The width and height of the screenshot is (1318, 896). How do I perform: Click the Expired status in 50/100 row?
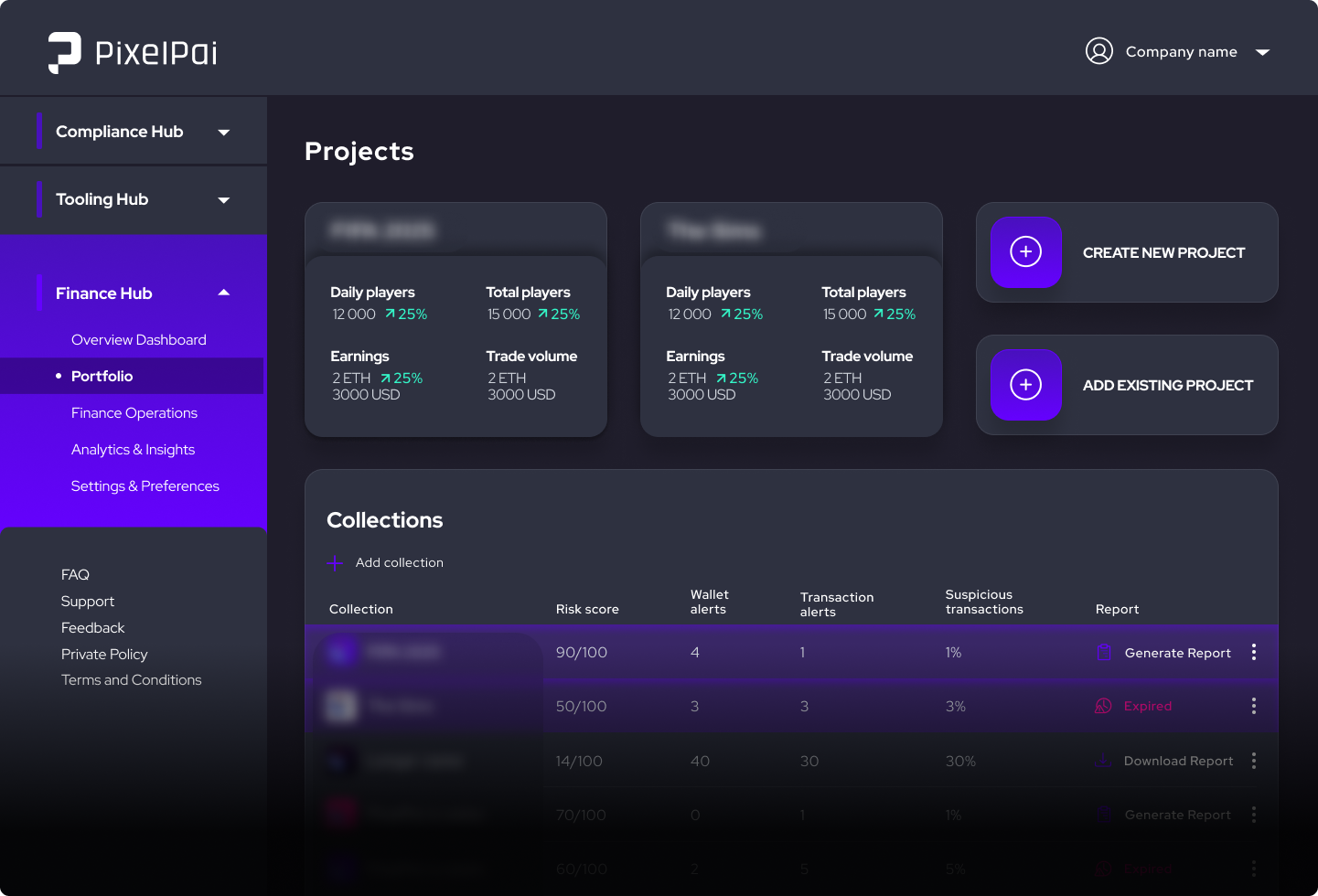1148,706
